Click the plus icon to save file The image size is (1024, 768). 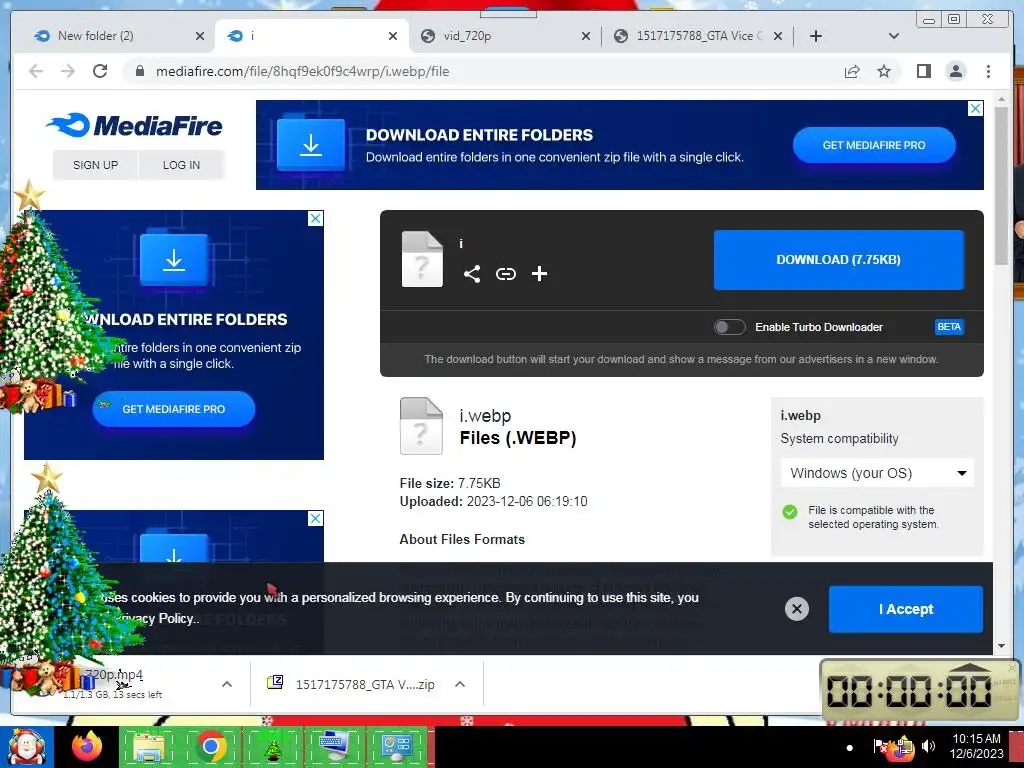coord(539,274)
